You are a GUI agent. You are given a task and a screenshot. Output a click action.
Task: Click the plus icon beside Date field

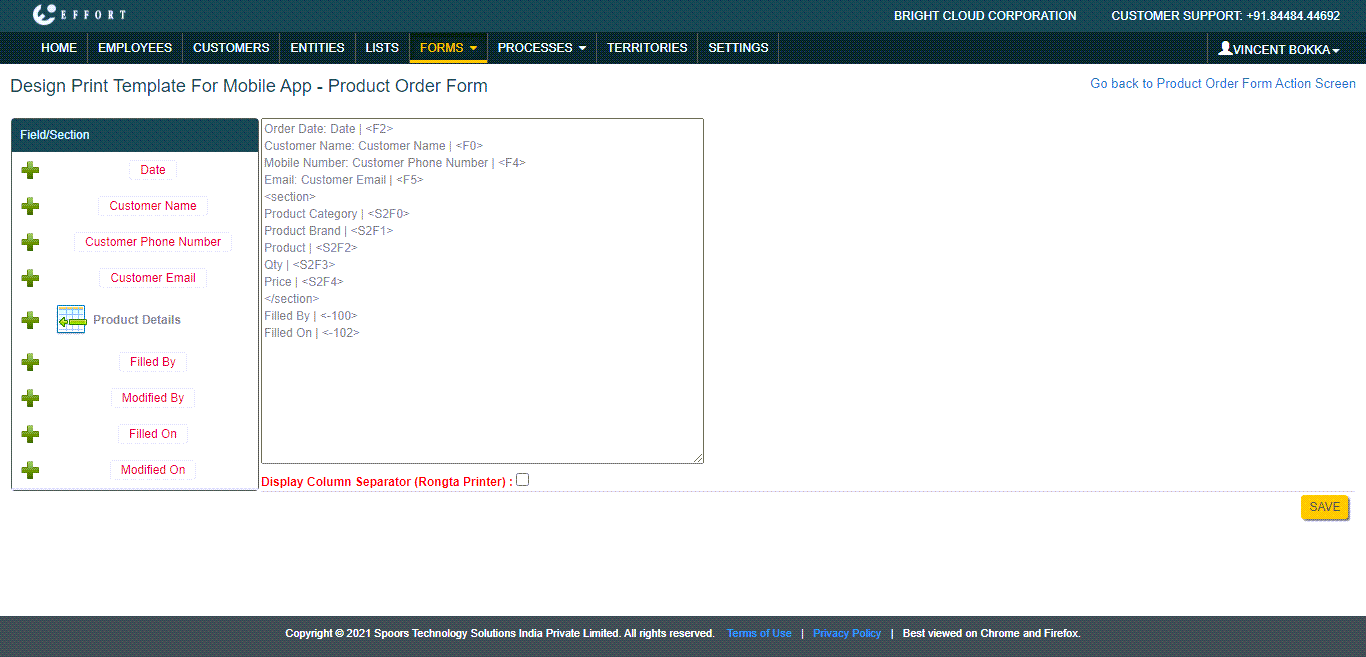coord(31,170)
